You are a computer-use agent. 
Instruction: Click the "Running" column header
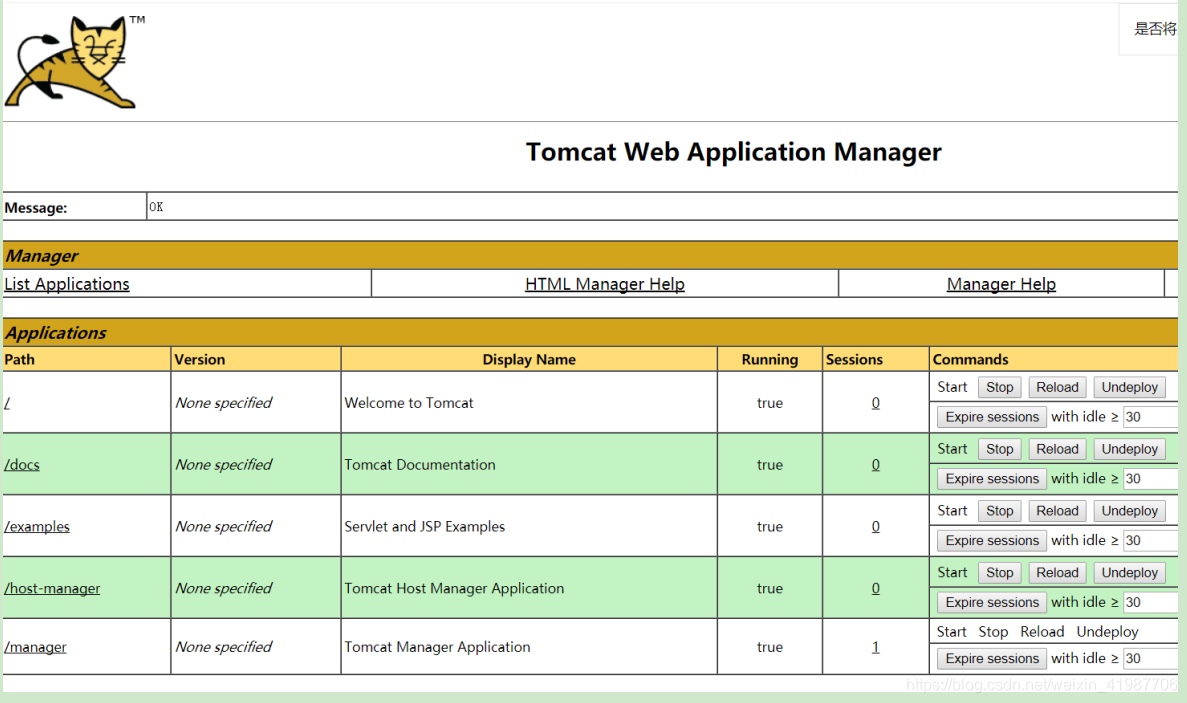(x=770, y=359)
